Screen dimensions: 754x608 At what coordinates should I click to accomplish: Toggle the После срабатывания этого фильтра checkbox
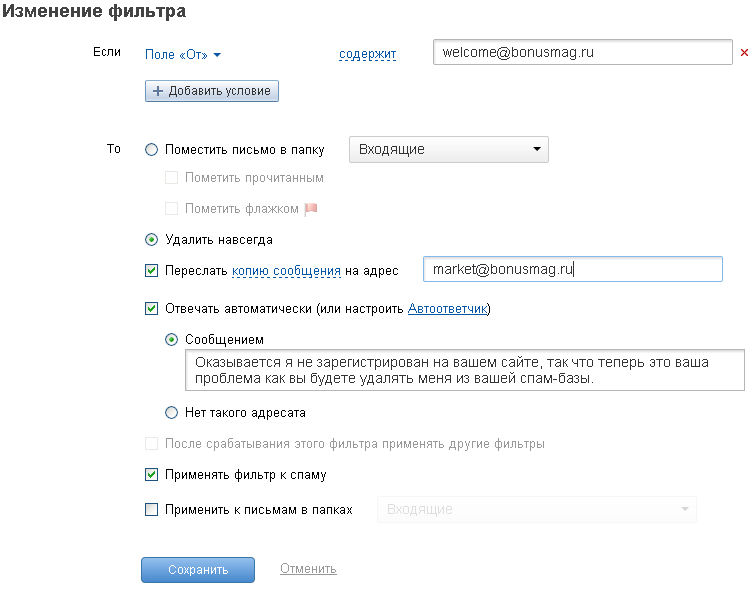(151, 443)
